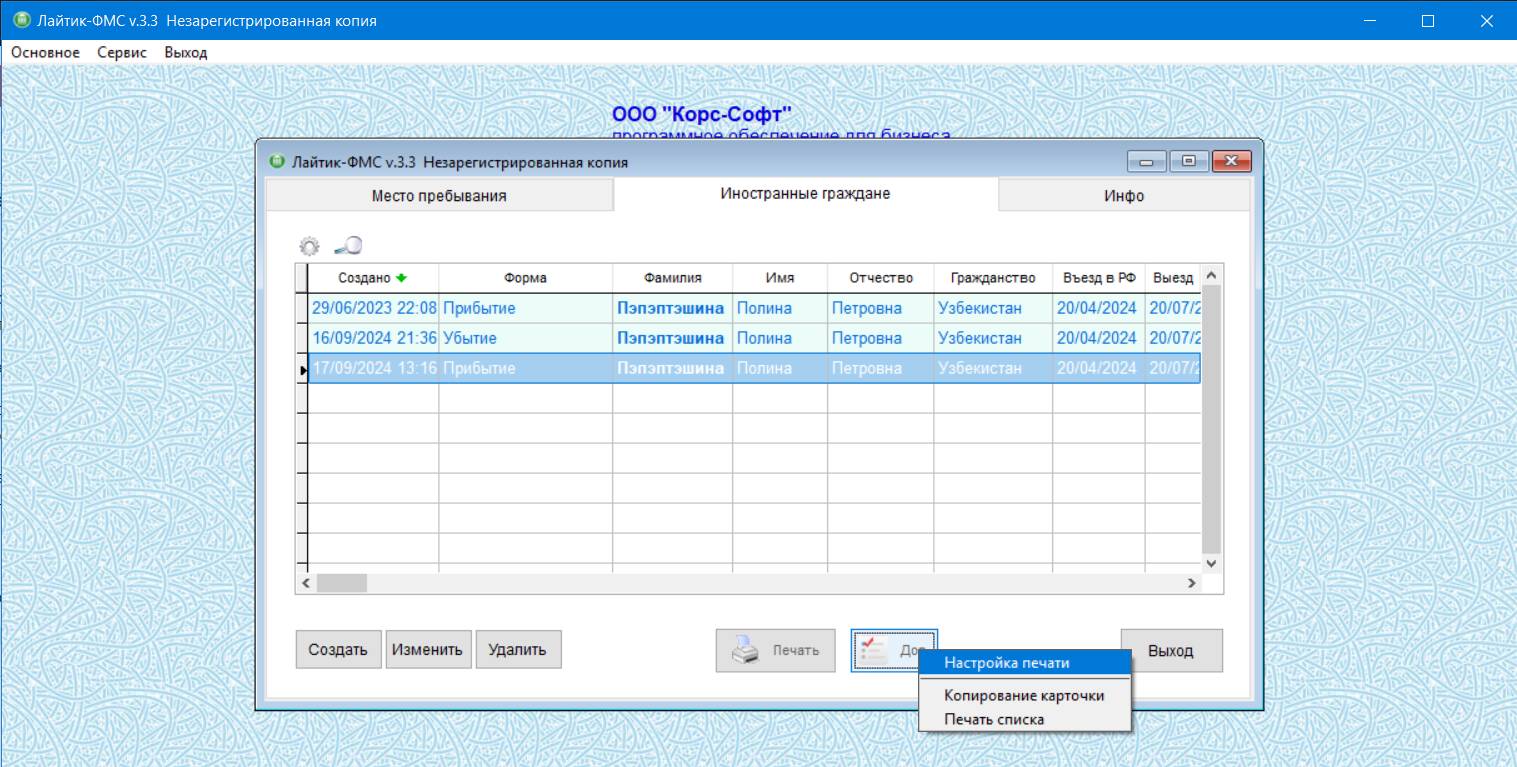The width and height of the screenshot is (1517, 767).
Task: Click the row indicator arrow of the selected row
Action: (x=303, y=369)
